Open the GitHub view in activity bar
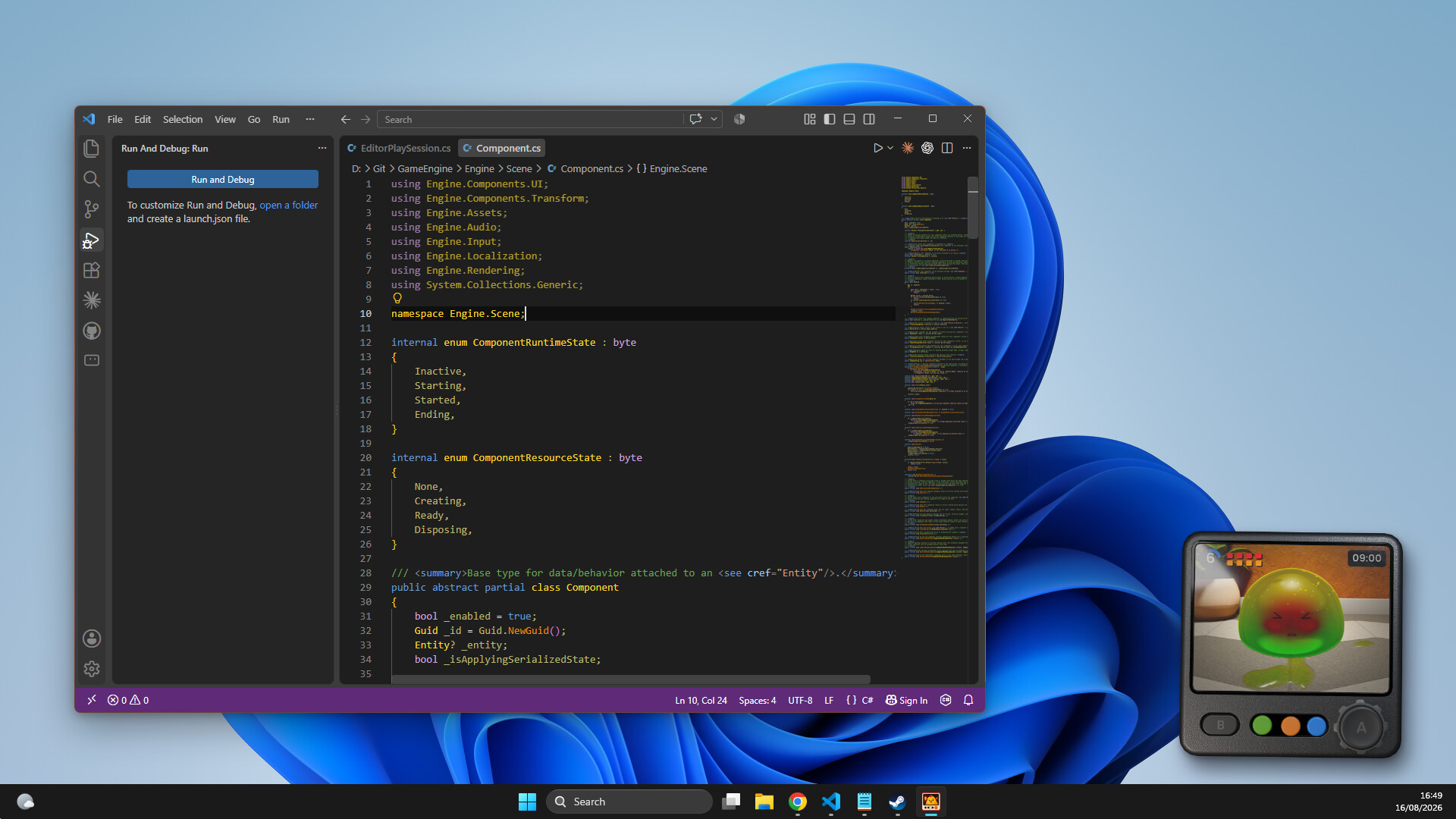This screenshot has width=1456, height=819. coord(92,331)
